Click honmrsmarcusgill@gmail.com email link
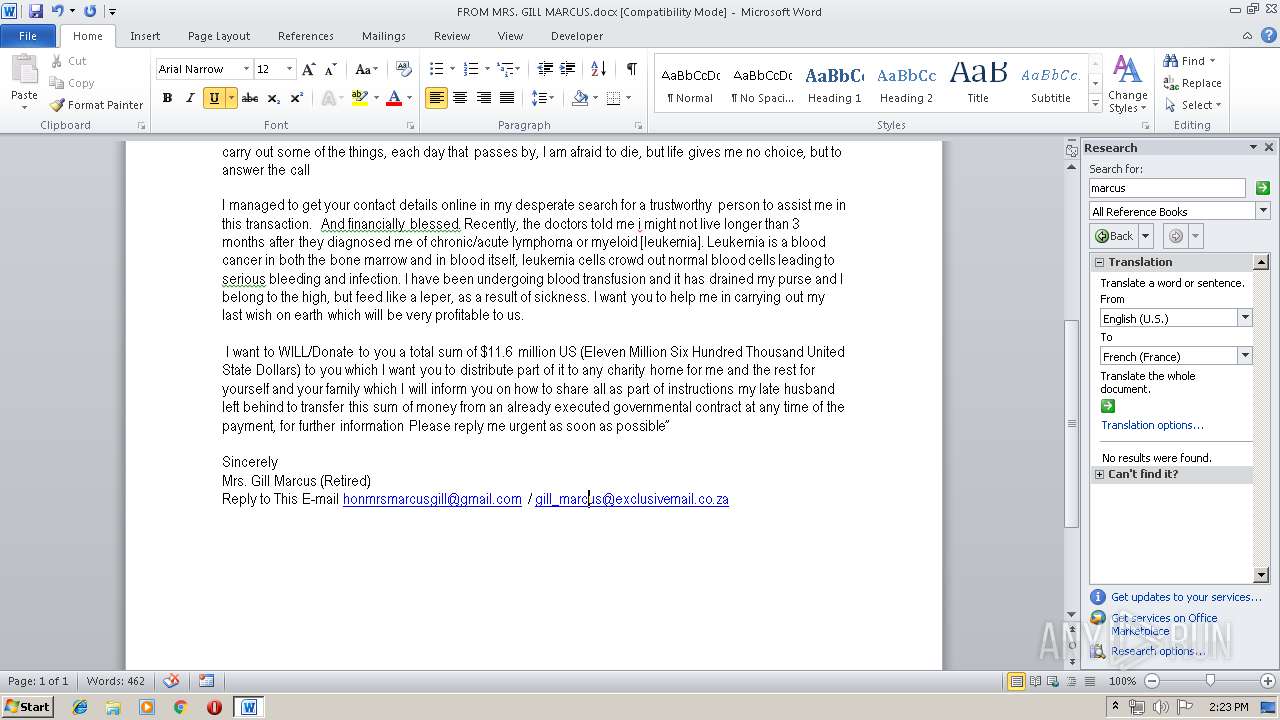Viewport: 1280px width, 720px height. 432,499
